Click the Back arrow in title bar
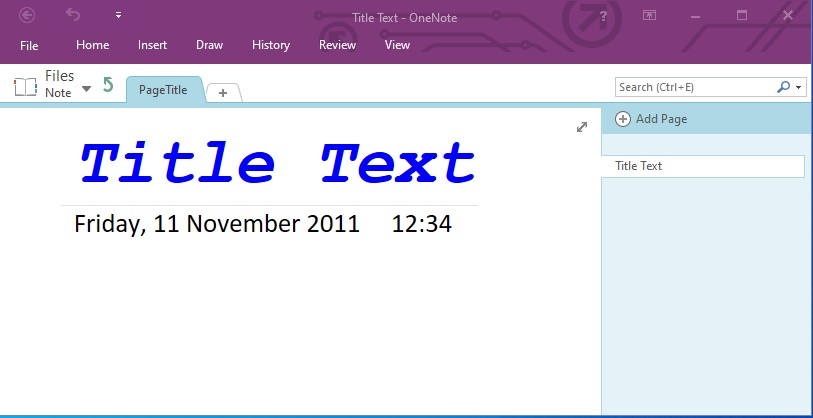The height and width of the screenshot is (418, 813). point(27,15)
